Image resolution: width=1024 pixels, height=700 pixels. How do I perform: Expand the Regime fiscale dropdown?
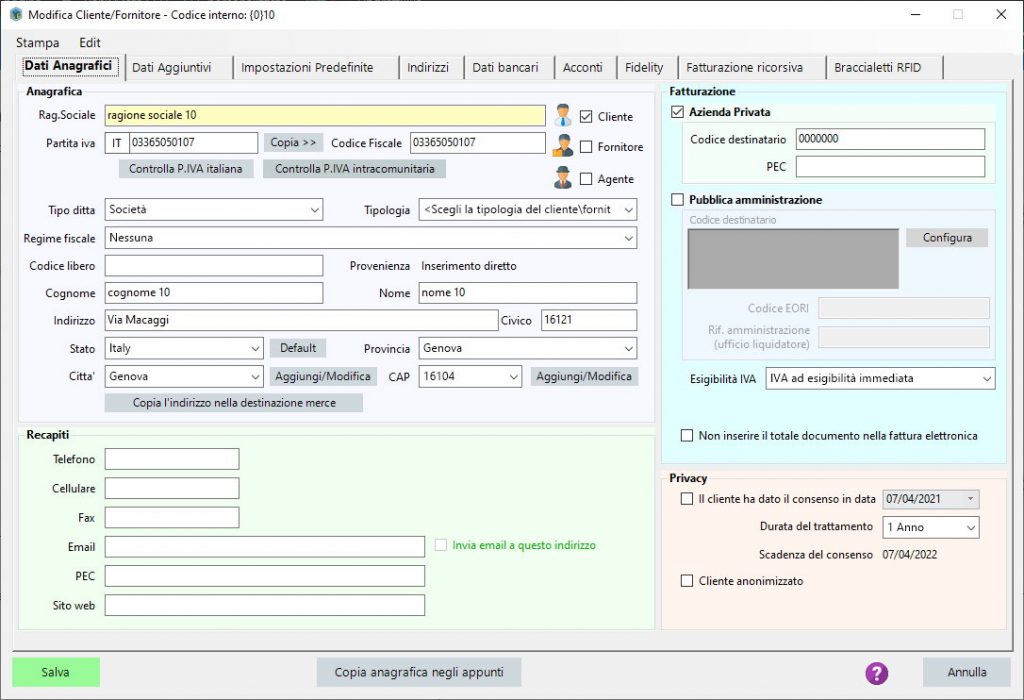(x=630, y=238)
